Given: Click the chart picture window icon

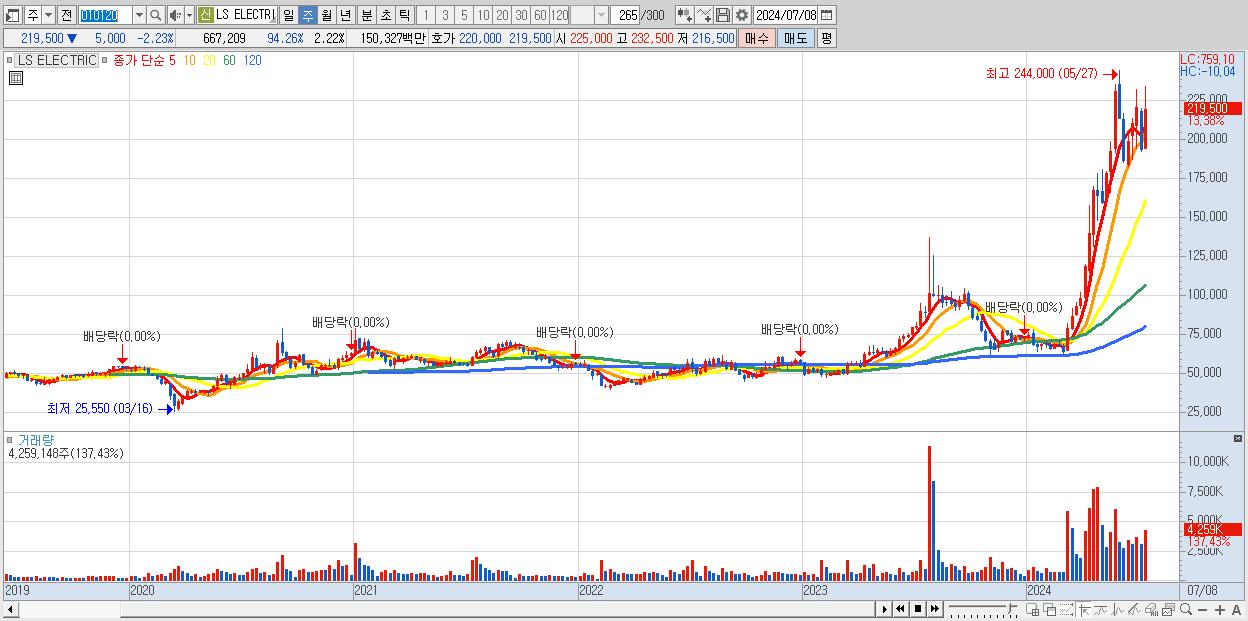Looking at the screenshot, I should (x=1168, y=609).
